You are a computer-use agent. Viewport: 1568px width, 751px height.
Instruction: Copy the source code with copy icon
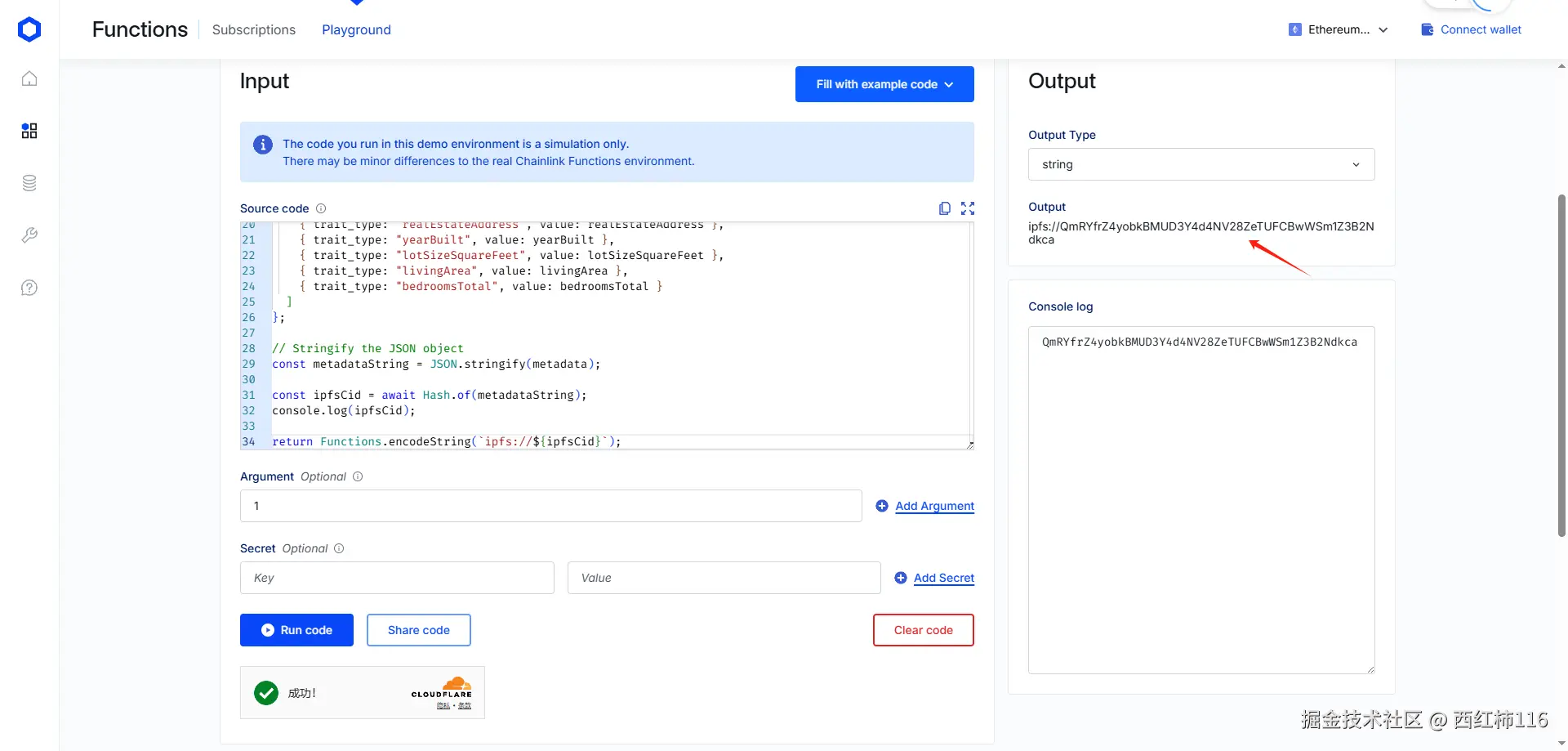[x=945, y=208]
